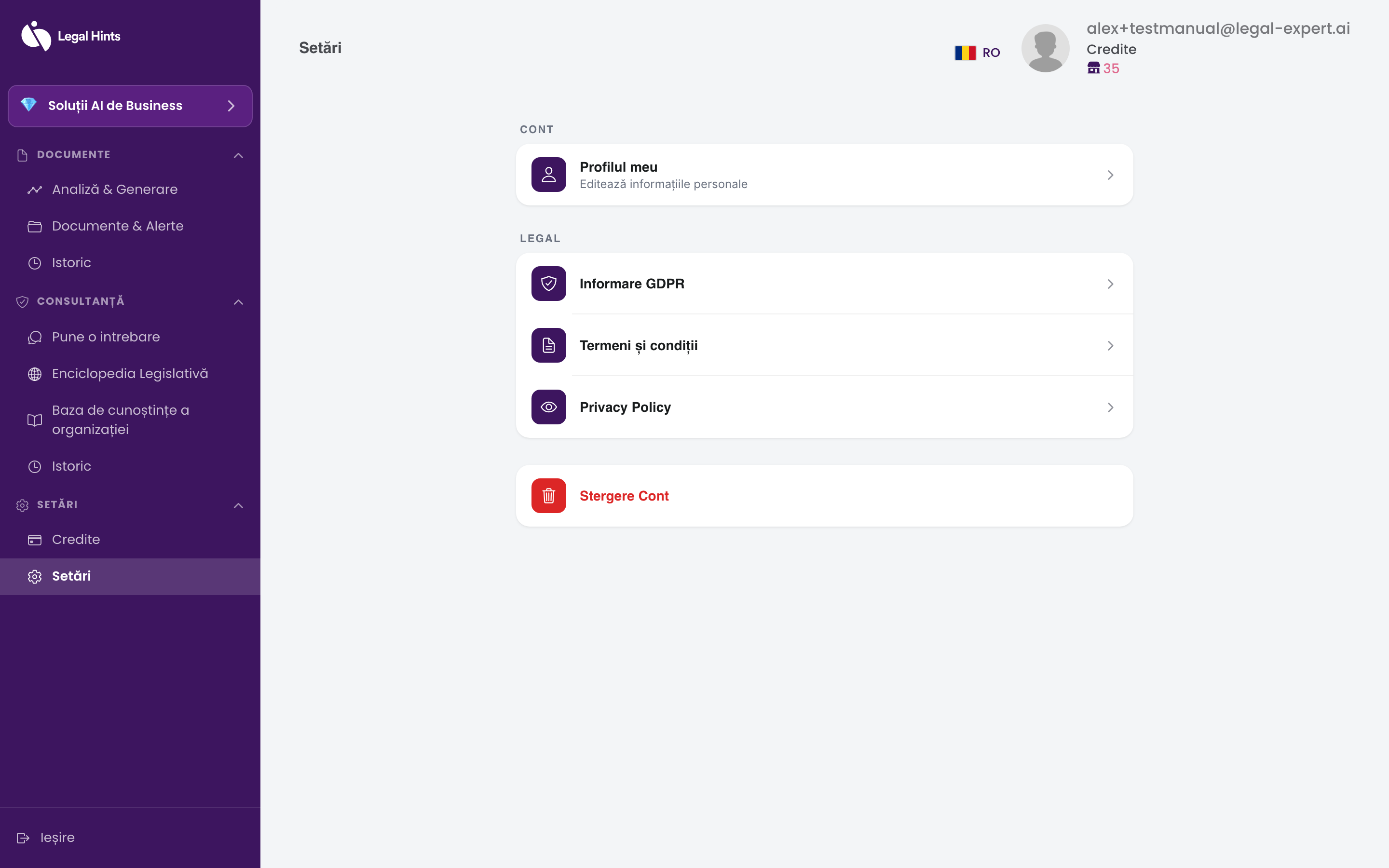Click the diamond icon in Soluții AI de Business
1389x868 pixels.
(x=29, y=105)
